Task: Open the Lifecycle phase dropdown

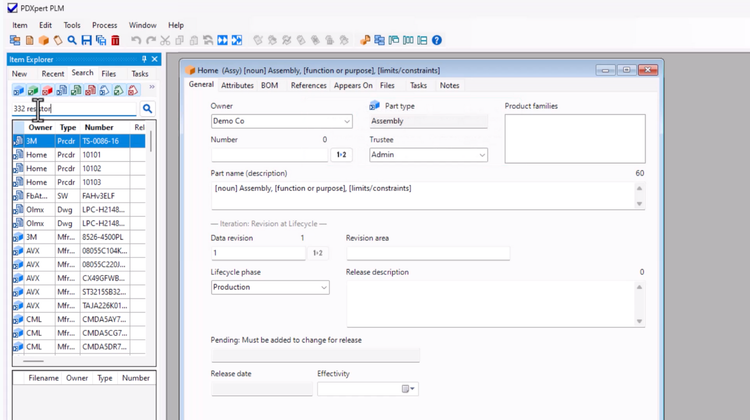Action: coord(270,287)
